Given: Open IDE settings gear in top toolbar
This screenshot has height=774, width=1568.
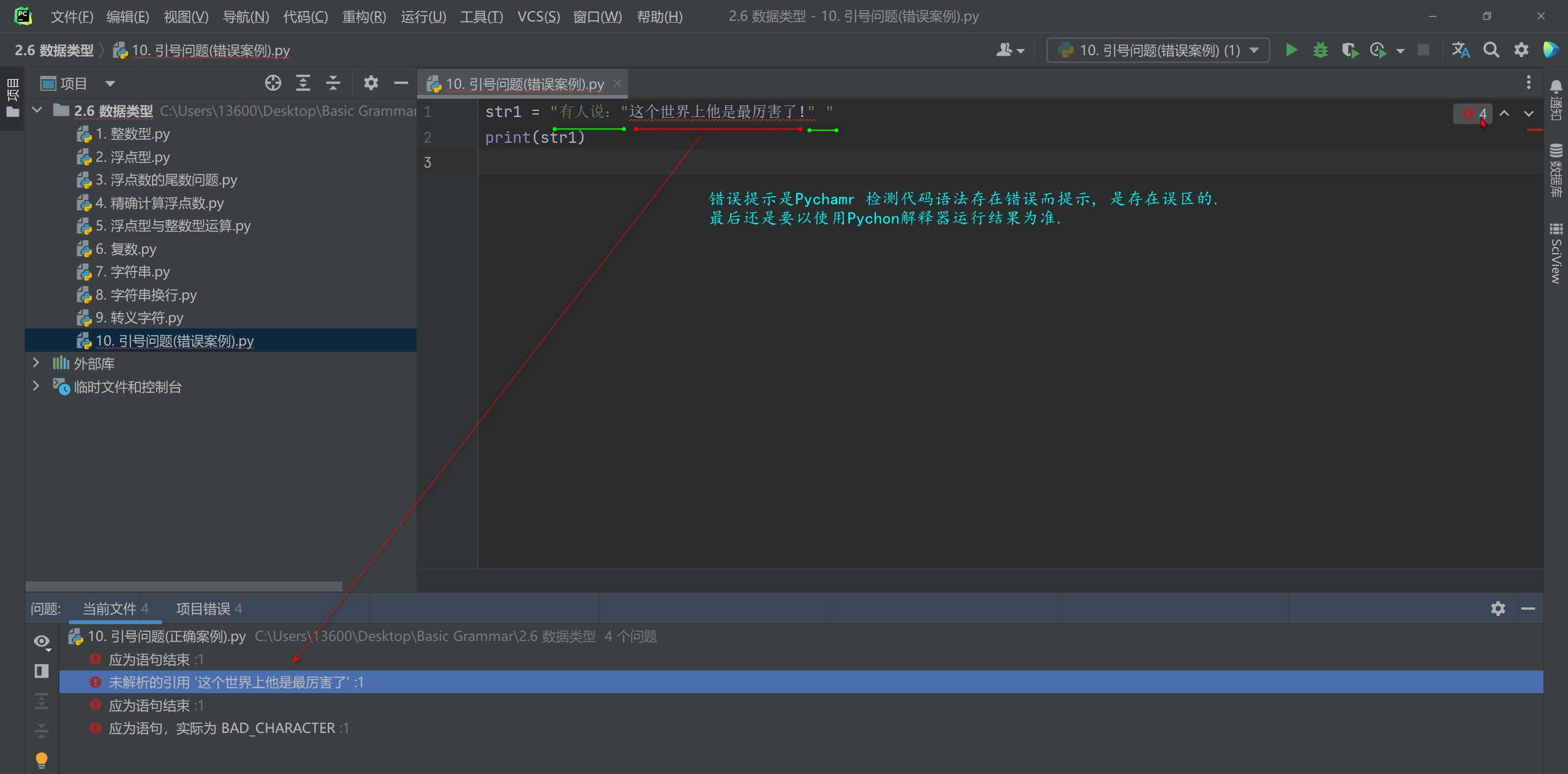Looking at the screenshot, I should (1521, 50).
